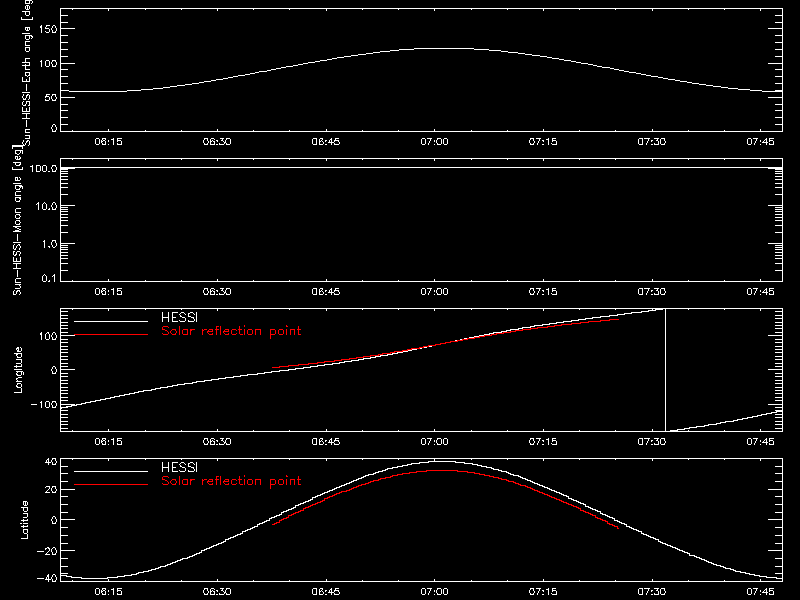Image resolution: width=800 pixels, height=600 pixels.
Task: Click Solar reflection point legend in Longitude plot
Action: 231,331
